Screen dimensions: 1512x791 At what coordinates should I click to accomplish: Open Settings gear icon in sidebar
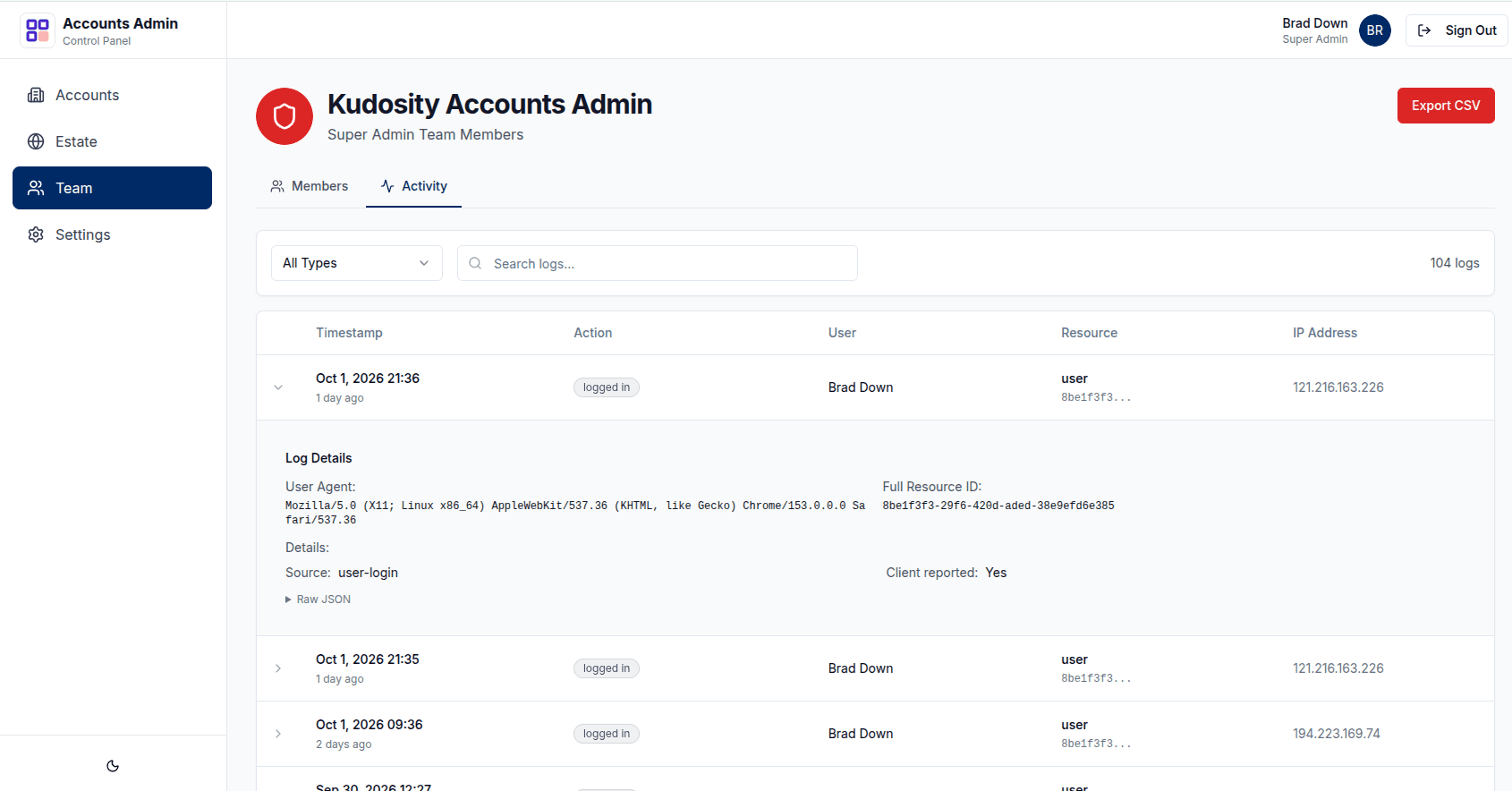36,234
